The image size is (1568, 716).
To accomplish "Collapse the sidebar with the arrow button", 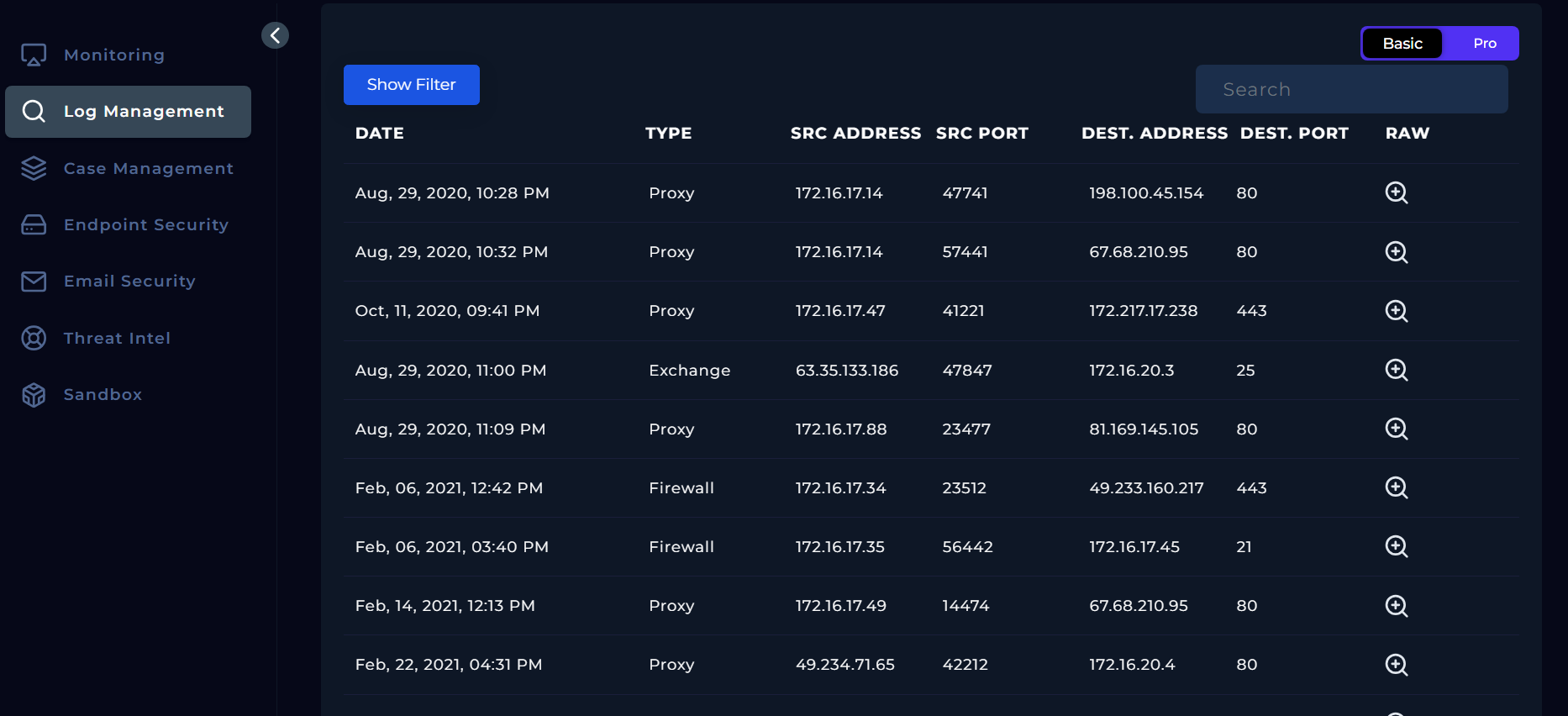I will (x=275, y=35).
